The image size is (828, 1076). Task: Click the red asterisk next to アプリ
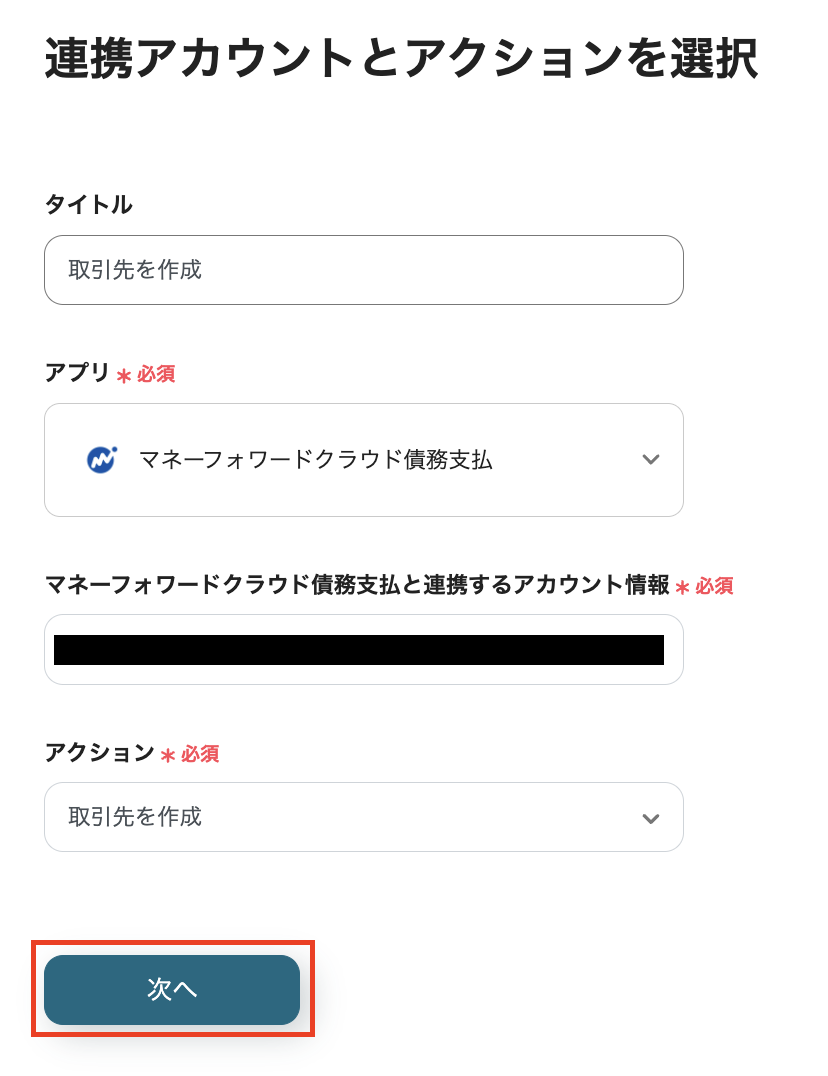[124, 376]
